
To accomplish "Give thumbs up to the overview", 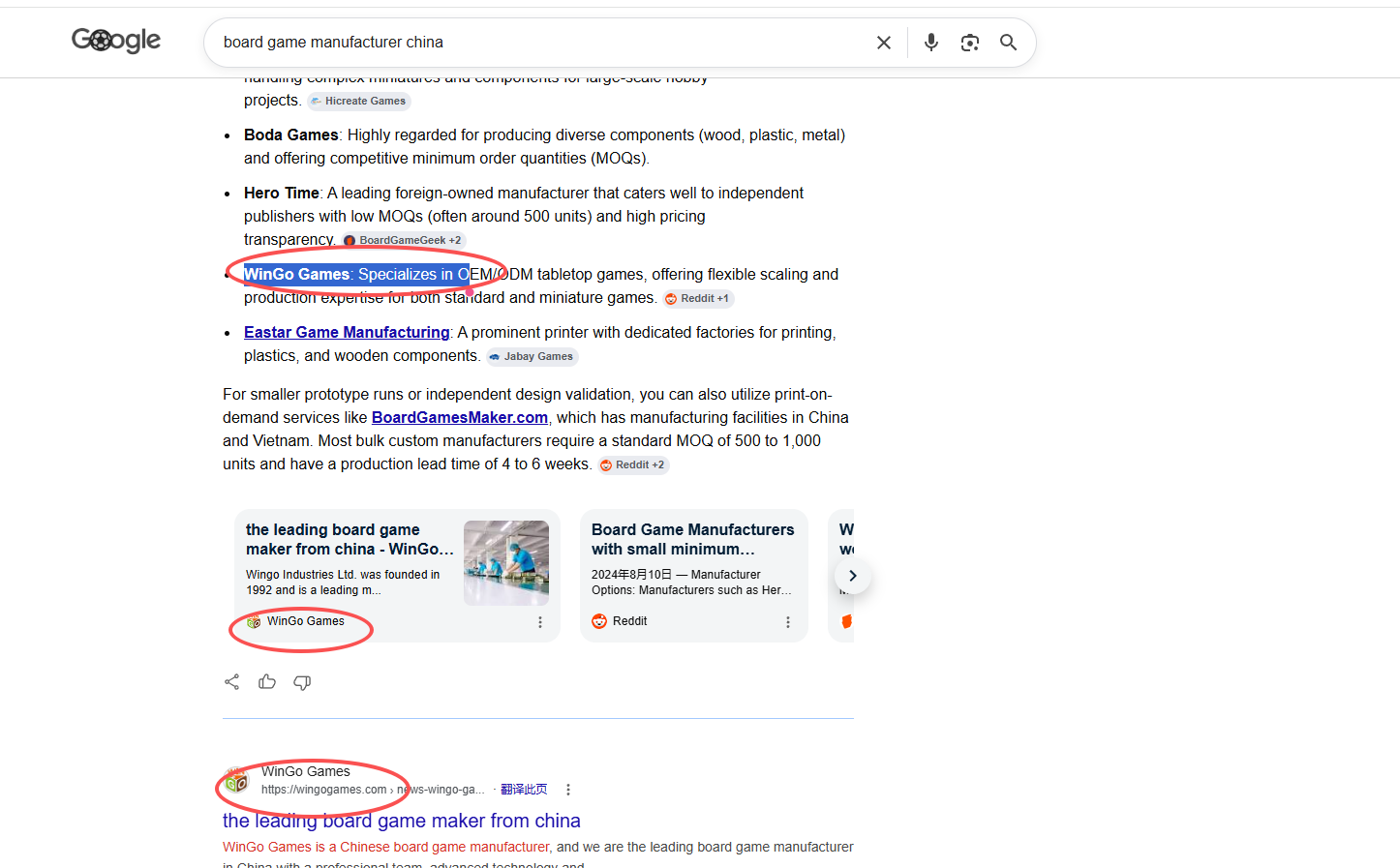I will 267,682.
